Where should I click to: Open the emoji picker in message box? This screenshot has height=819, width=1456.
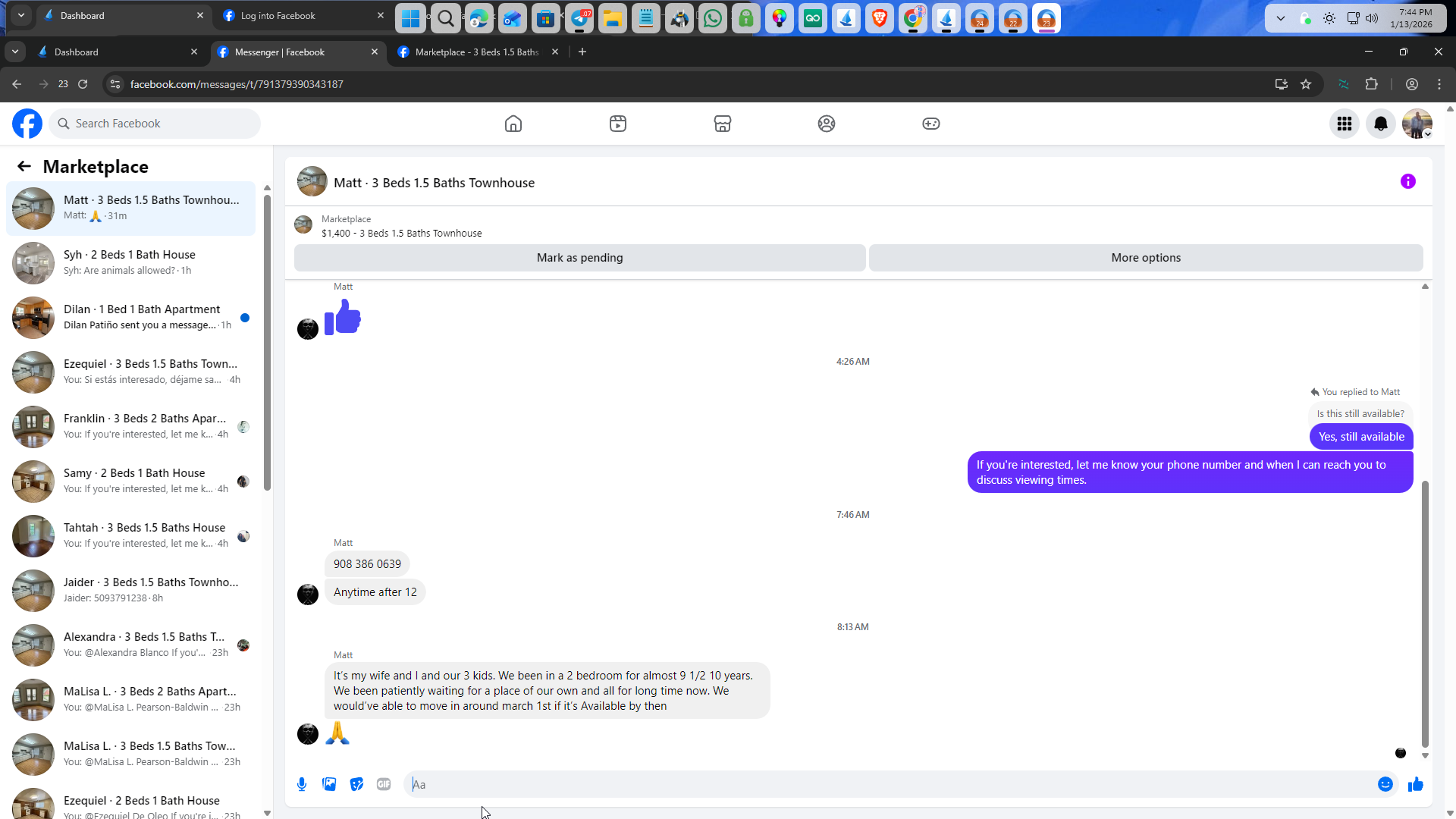(x=1385, y=784)
